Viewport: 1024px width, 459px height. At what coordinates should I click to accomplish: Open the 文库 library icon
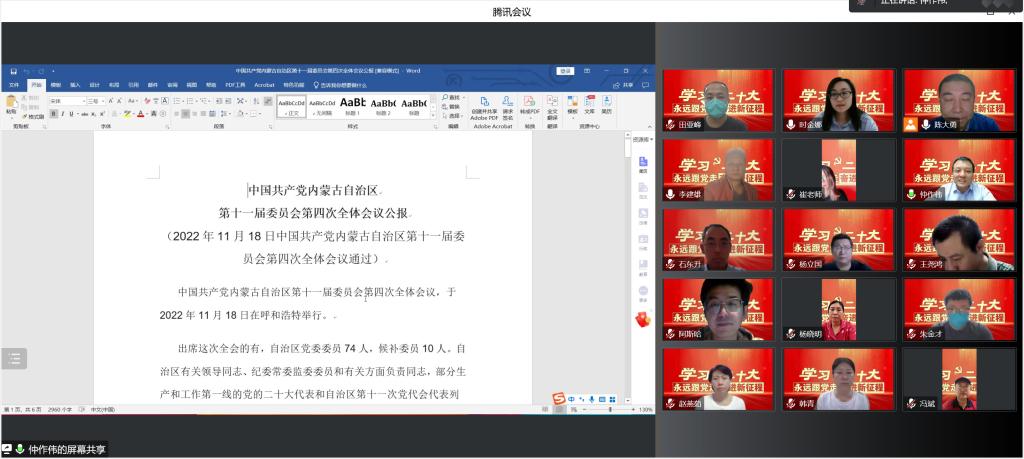(x=589, y=106)
